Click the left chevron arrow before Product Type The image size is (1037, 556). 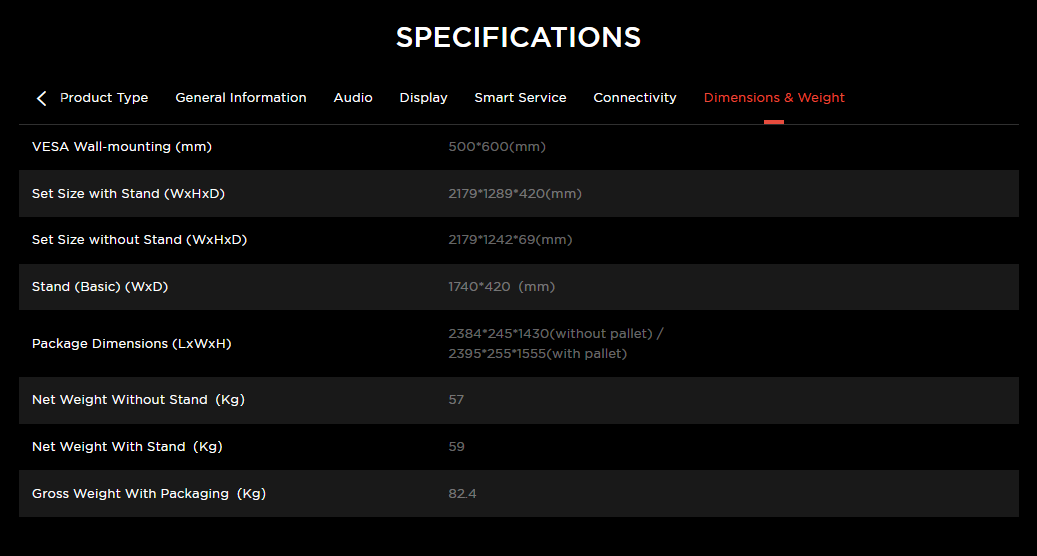tap(41, 99)
